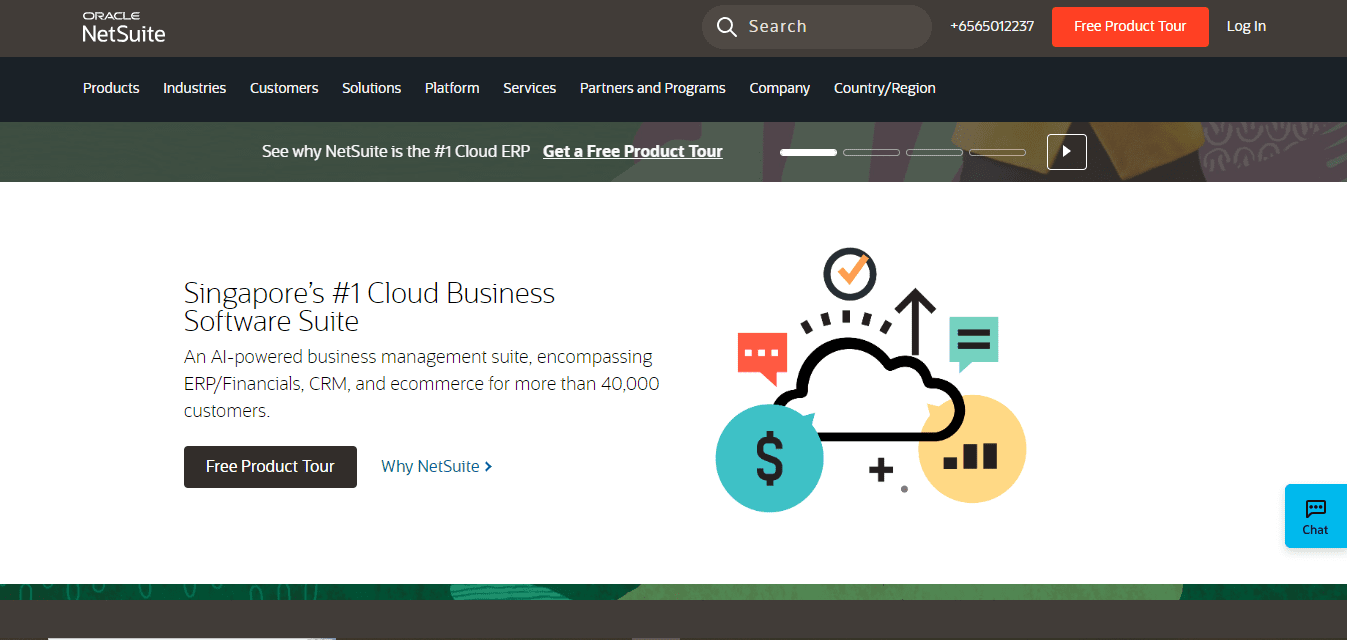Click the play arrow on the banner carousel
Image resolution: width=1347 pixels, height=640 pixels.
click(1066, 151)
